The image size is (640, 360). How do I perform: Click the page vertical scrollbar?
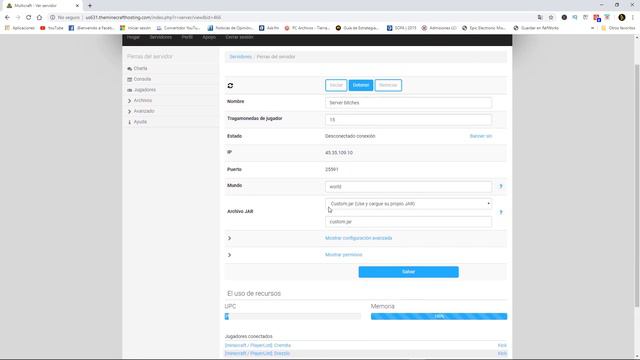pos(637,186)
